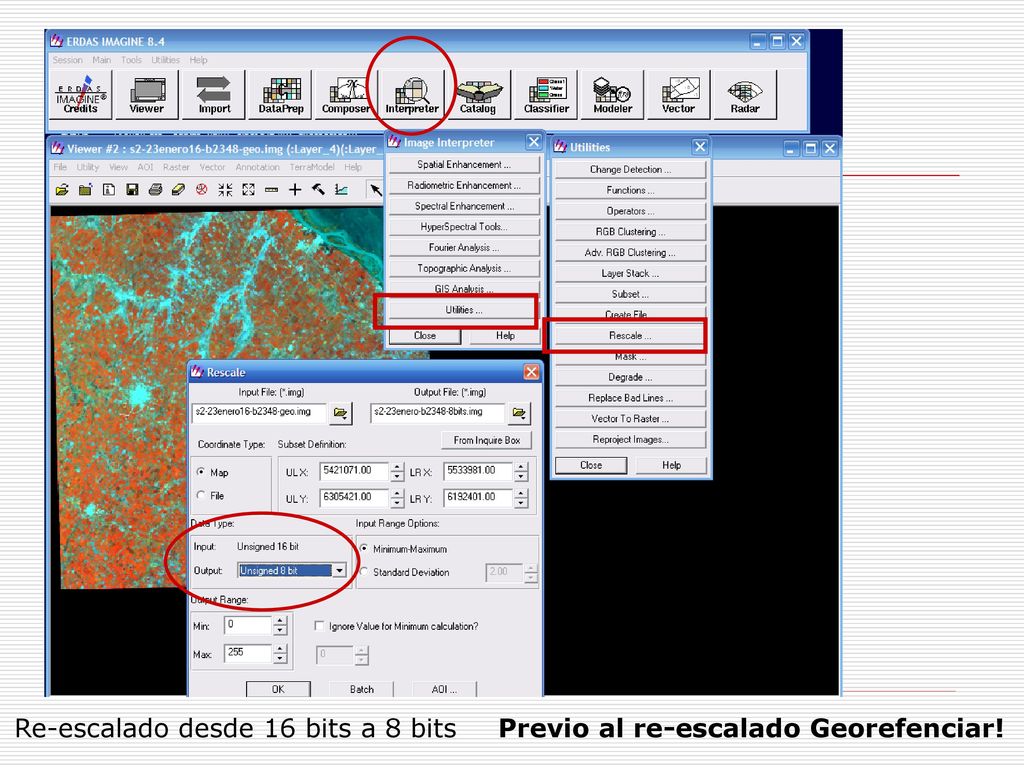Click the measure ruler icon in Viewer toolbar
Viewport: 1024px width, 768px height.
(272, 190)
